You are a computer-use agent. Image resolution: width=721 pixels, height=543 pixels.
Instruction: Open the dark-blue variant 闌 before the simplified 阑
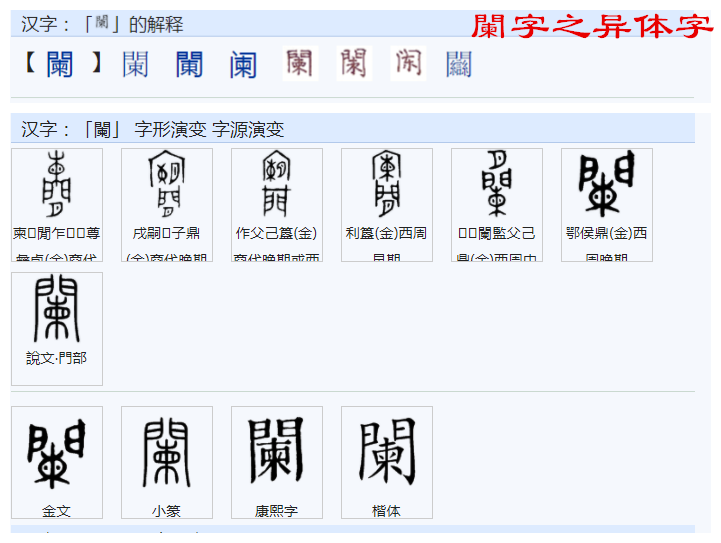pos(189,64)
